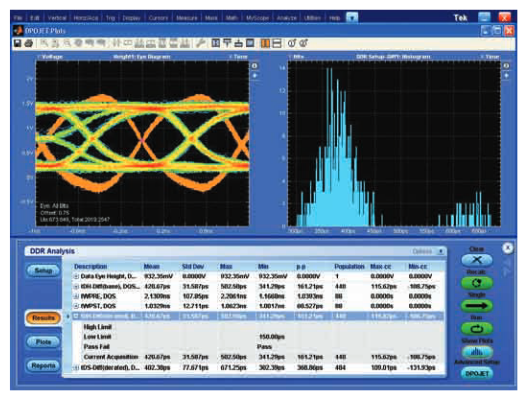Viewport: 528px width, 397px height.
Task: Click the histogram plot area
Action: 394,144
